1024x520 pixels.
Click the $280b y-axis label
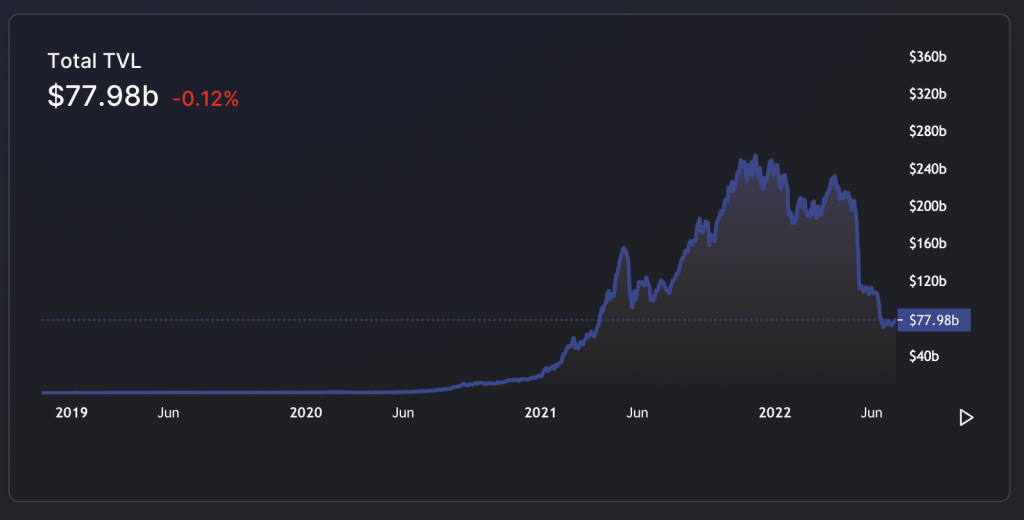point(927,131)
